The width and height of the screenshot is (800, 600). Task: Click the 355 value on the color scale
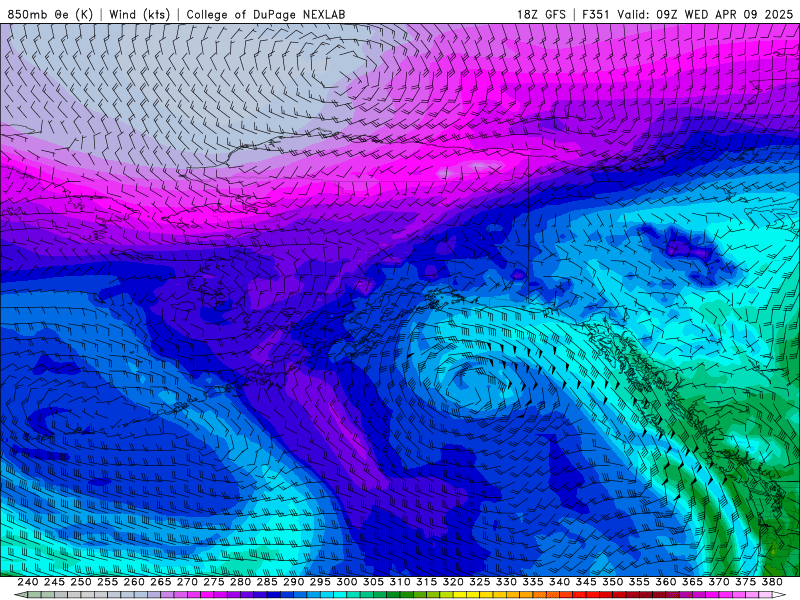coord(639,582)
